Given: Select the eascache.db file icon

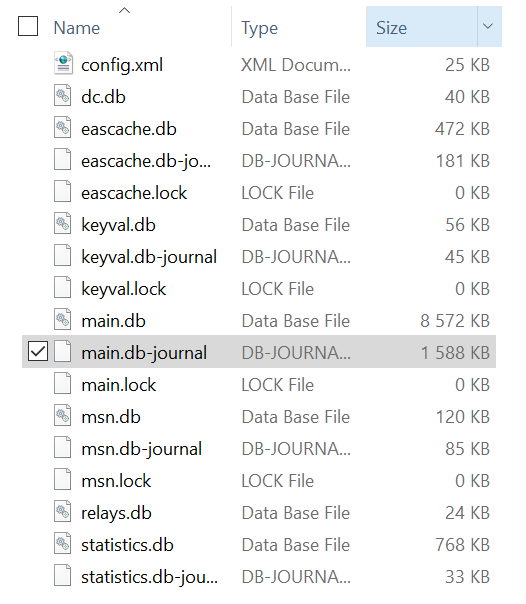Looking at the screenshot, I should coord(63,128).
